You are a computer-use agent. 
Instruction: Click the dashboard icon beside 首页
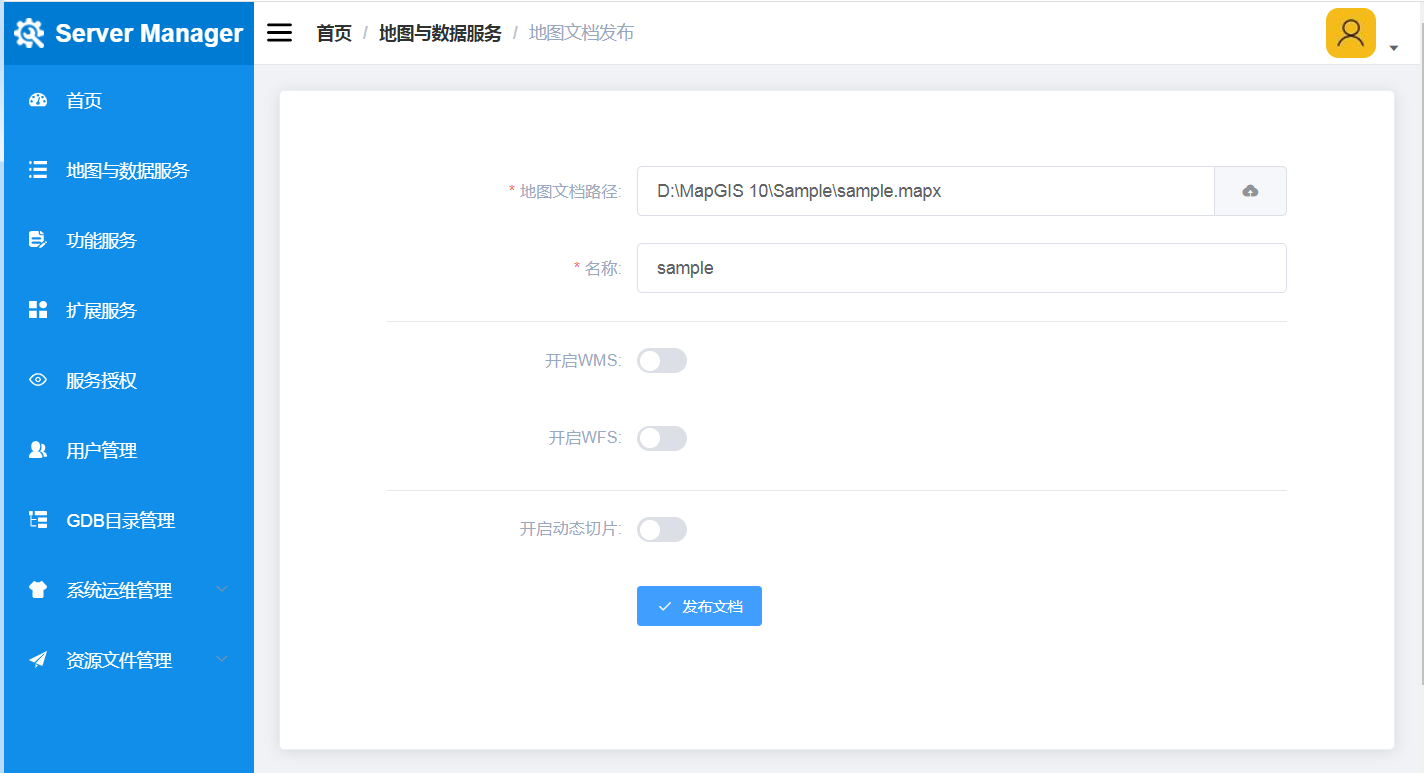tap(38, 100)
